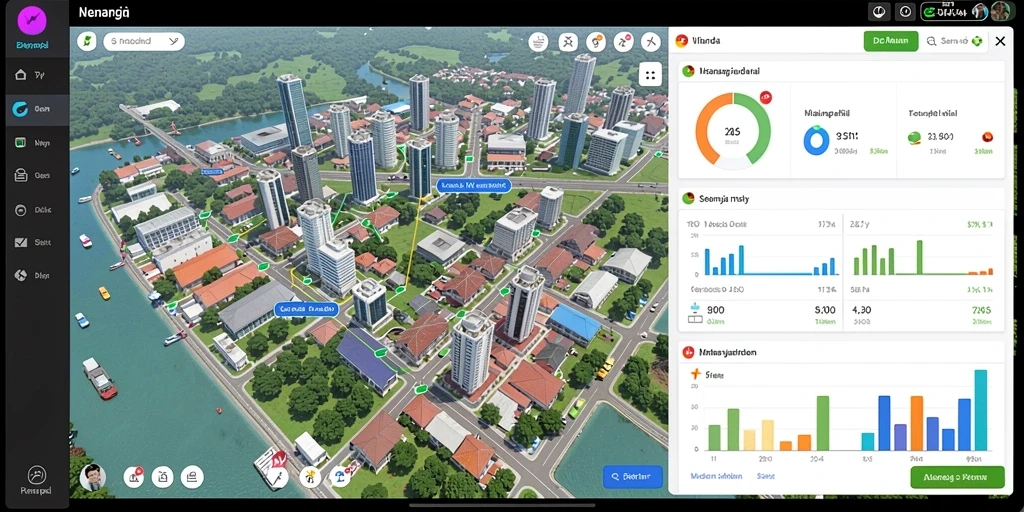This screenshot has height=512, width=1024.
Task: Click the green-outlined status pill in top bar
Action: [x=954, y=11]
